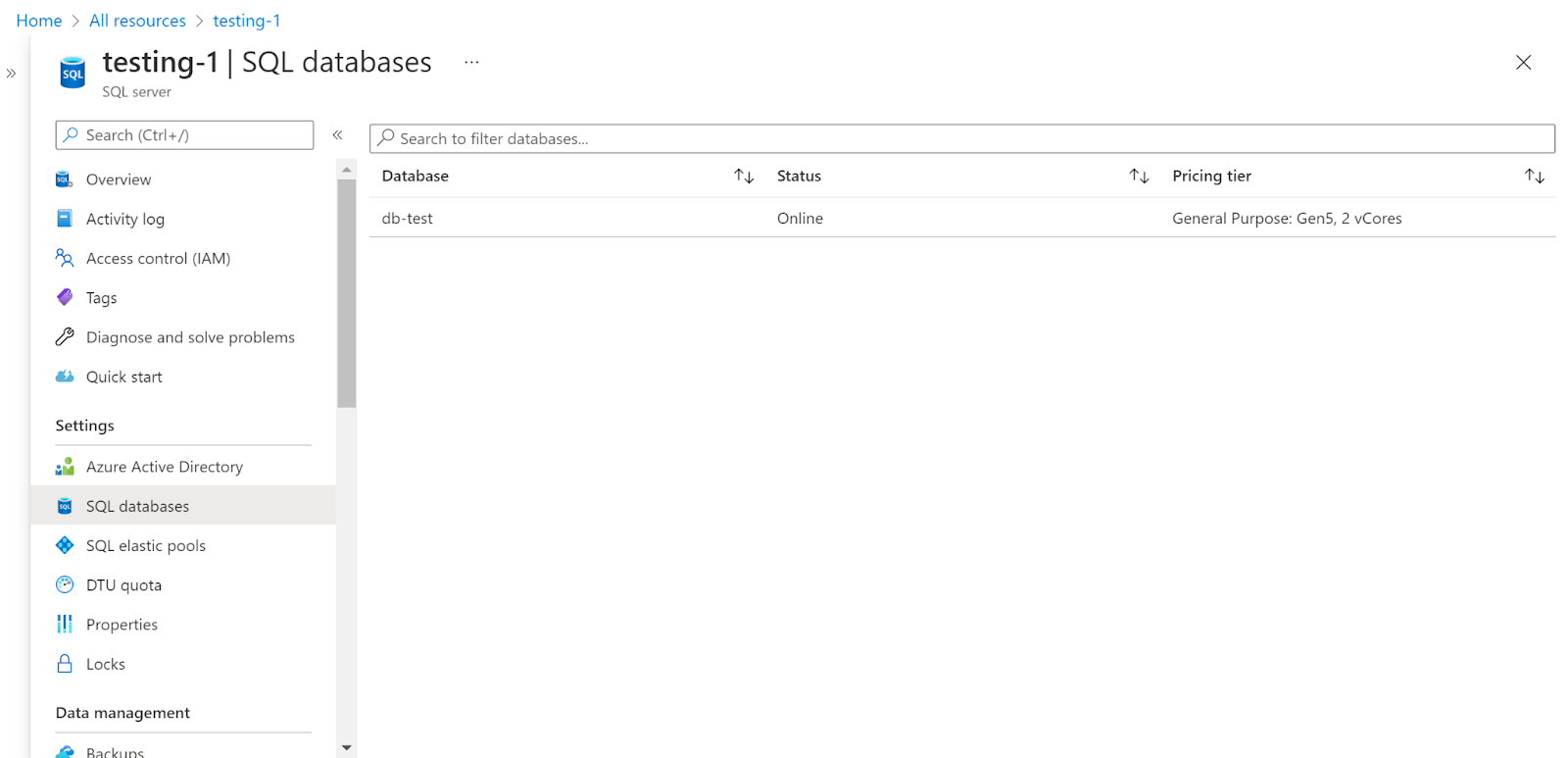This screenshot has height=758, width=1568.
Task: Sort the table by Pricing tier column
Action: pyautogui.click(x=1534, y=177)
